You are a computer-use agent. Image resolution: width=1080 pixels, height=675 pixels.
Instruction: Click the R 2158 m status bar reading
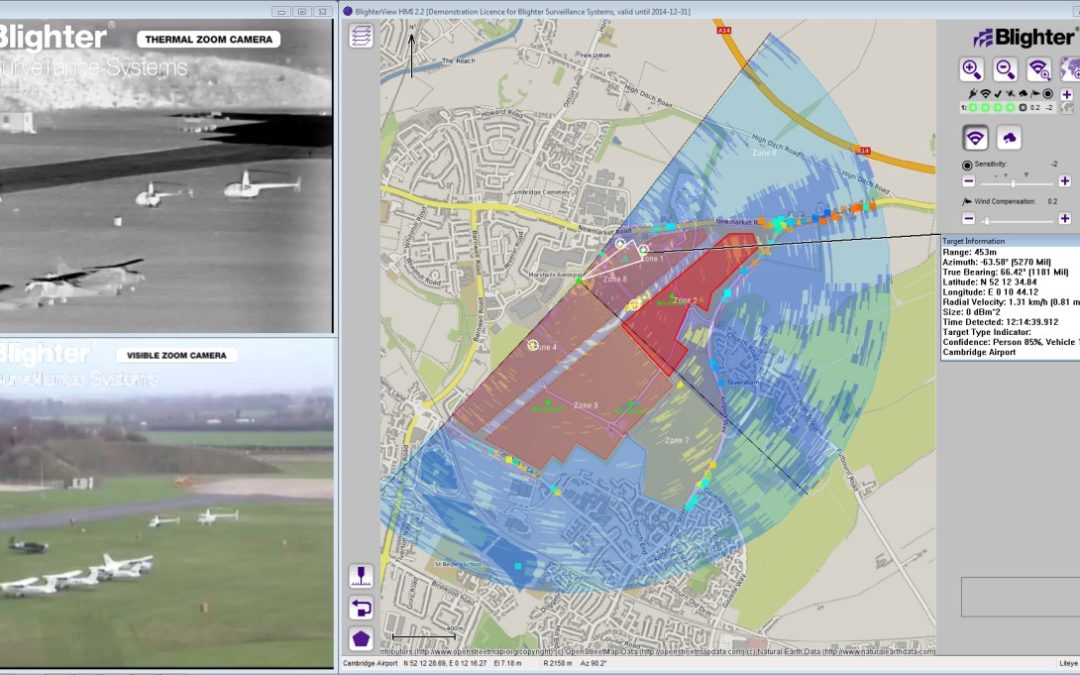pos(559,663)
